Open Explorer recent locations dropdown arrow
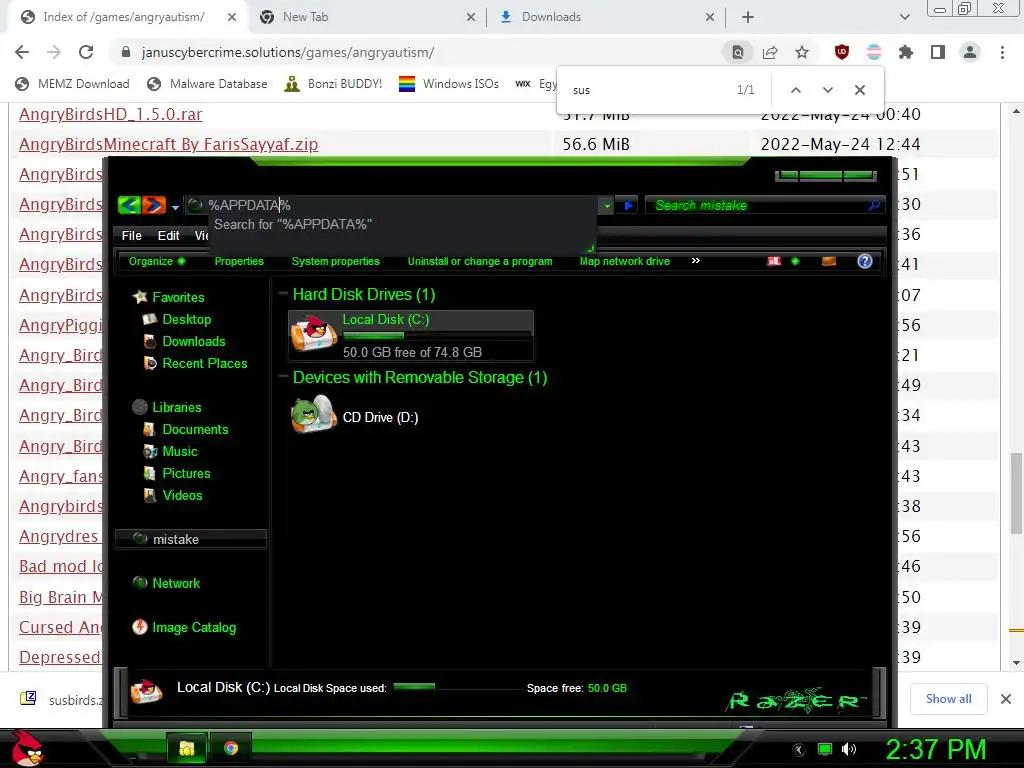This screenshot has width=1024, height=768. (175, 207)
